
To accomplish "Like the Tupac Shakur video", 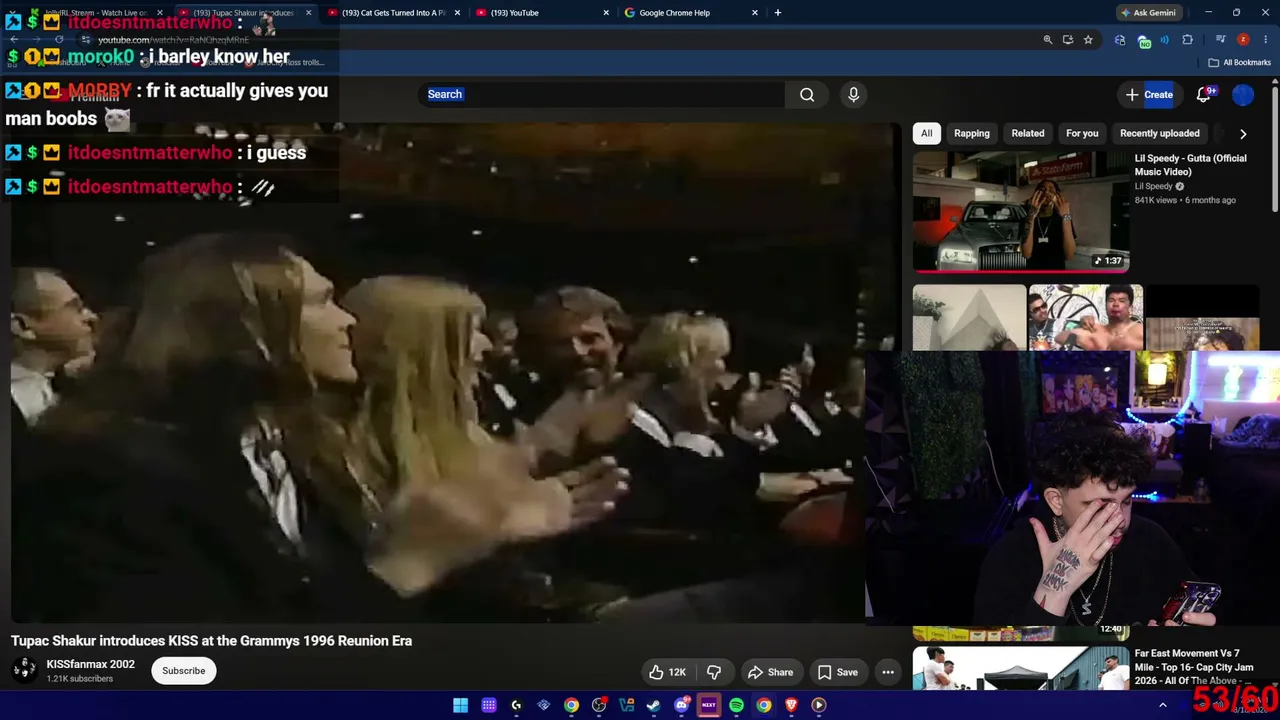I will coord(667,672).
